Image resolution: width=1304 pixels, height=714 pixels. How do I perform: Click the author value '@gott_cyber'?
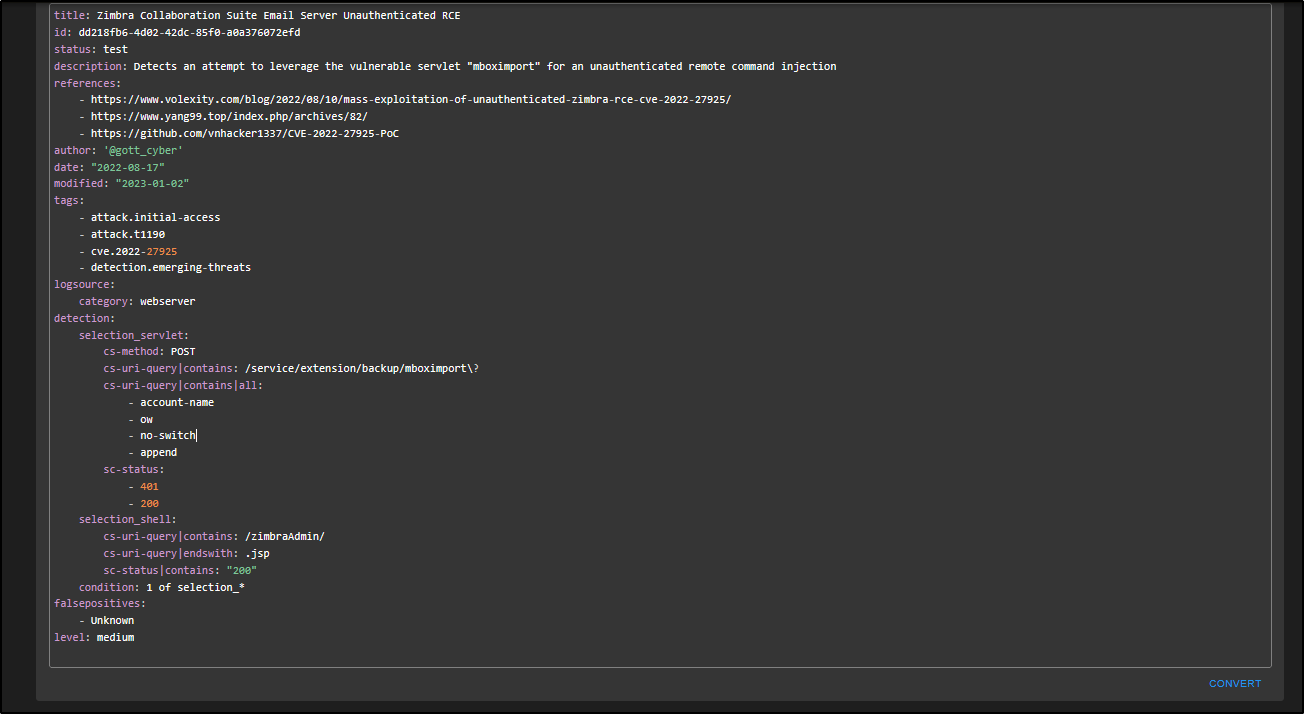tap(143, 150)
